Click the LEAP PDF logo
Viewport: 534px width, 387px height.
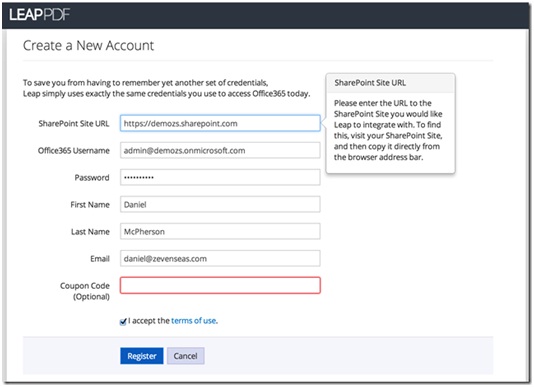pyautogui.click(x=39, y=15)
